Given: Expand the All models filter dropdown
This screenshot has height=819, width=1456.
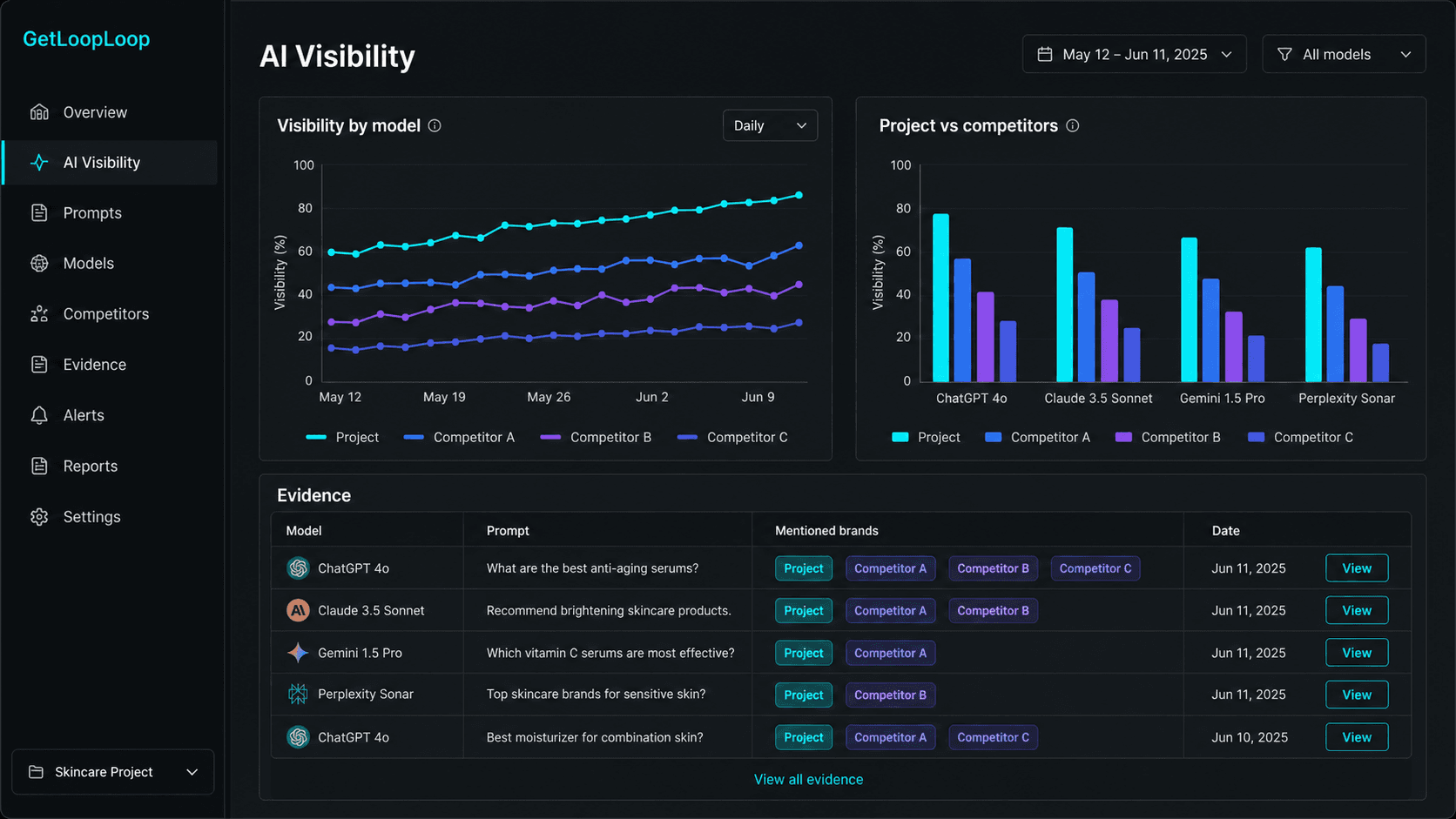Looking at the screenshot, I should pyautogui.click(x=1344, y=54).
